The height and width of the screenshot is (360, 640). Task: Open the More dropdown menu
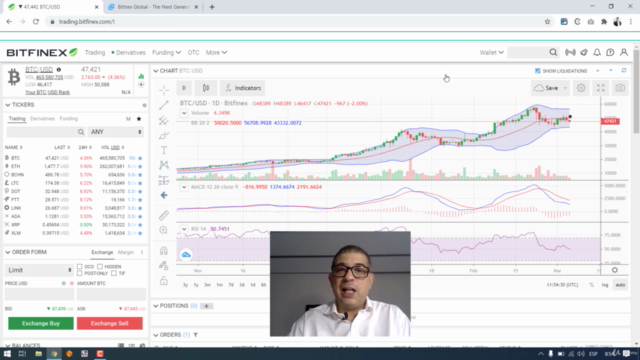coord(216,53)
